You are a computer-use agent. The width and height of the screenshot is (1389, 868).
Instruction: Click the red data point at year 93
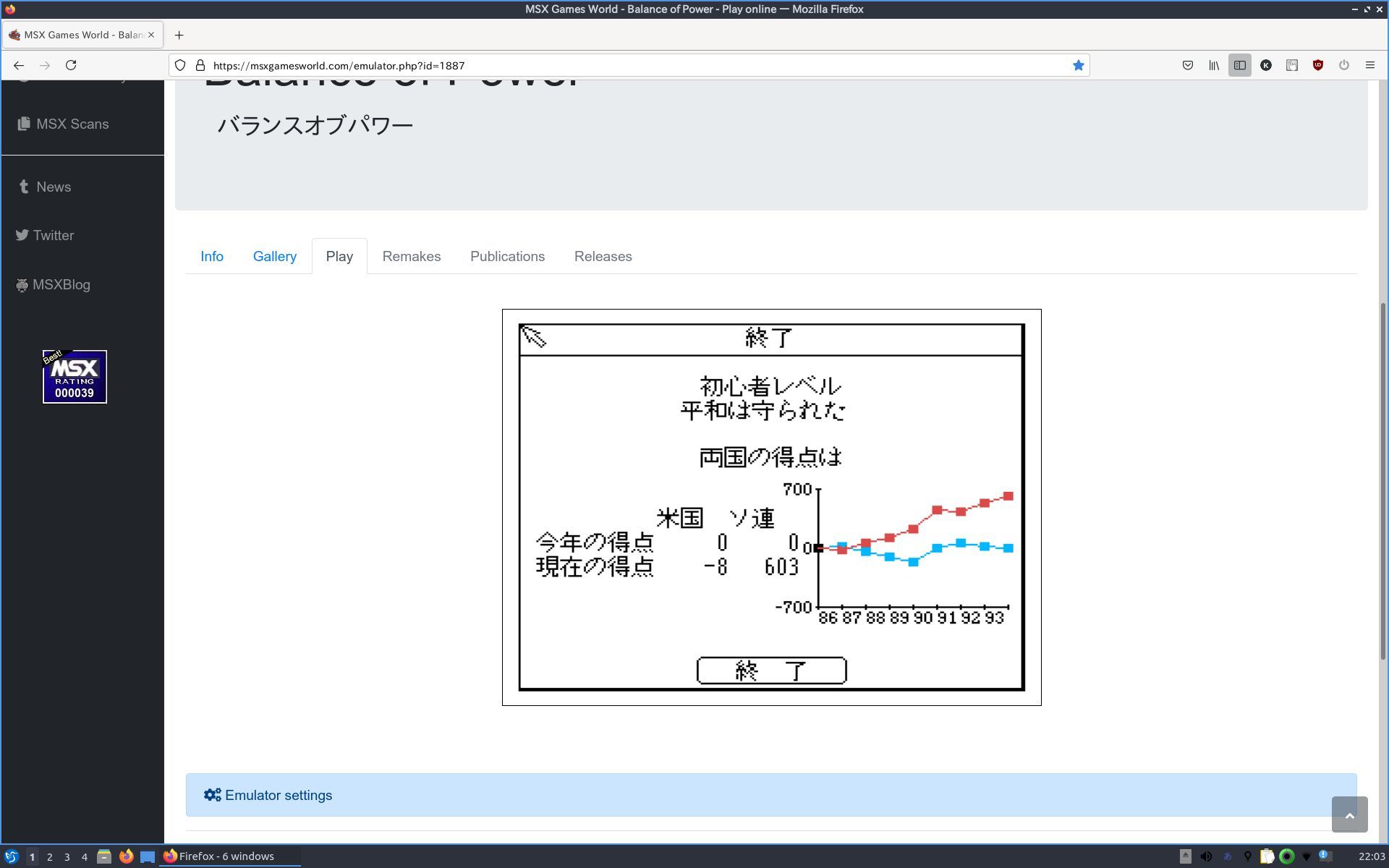(1008, 496)
